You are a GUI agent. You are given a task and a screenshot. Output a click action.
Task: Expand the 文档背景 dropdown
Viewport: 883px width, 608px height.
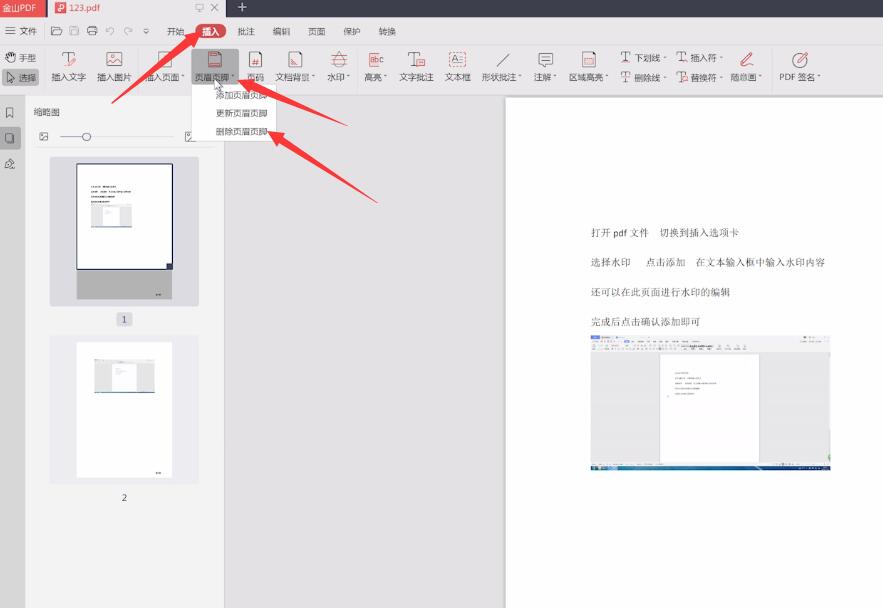295,67
